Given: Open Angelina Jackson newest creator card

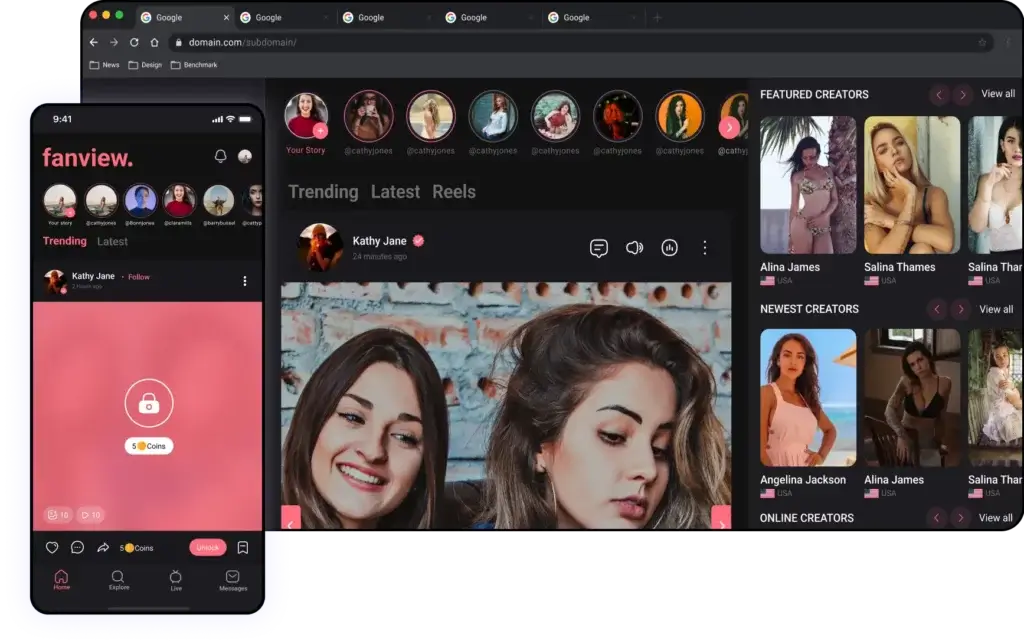Looking at the screenshot, I should click(808, 413).
